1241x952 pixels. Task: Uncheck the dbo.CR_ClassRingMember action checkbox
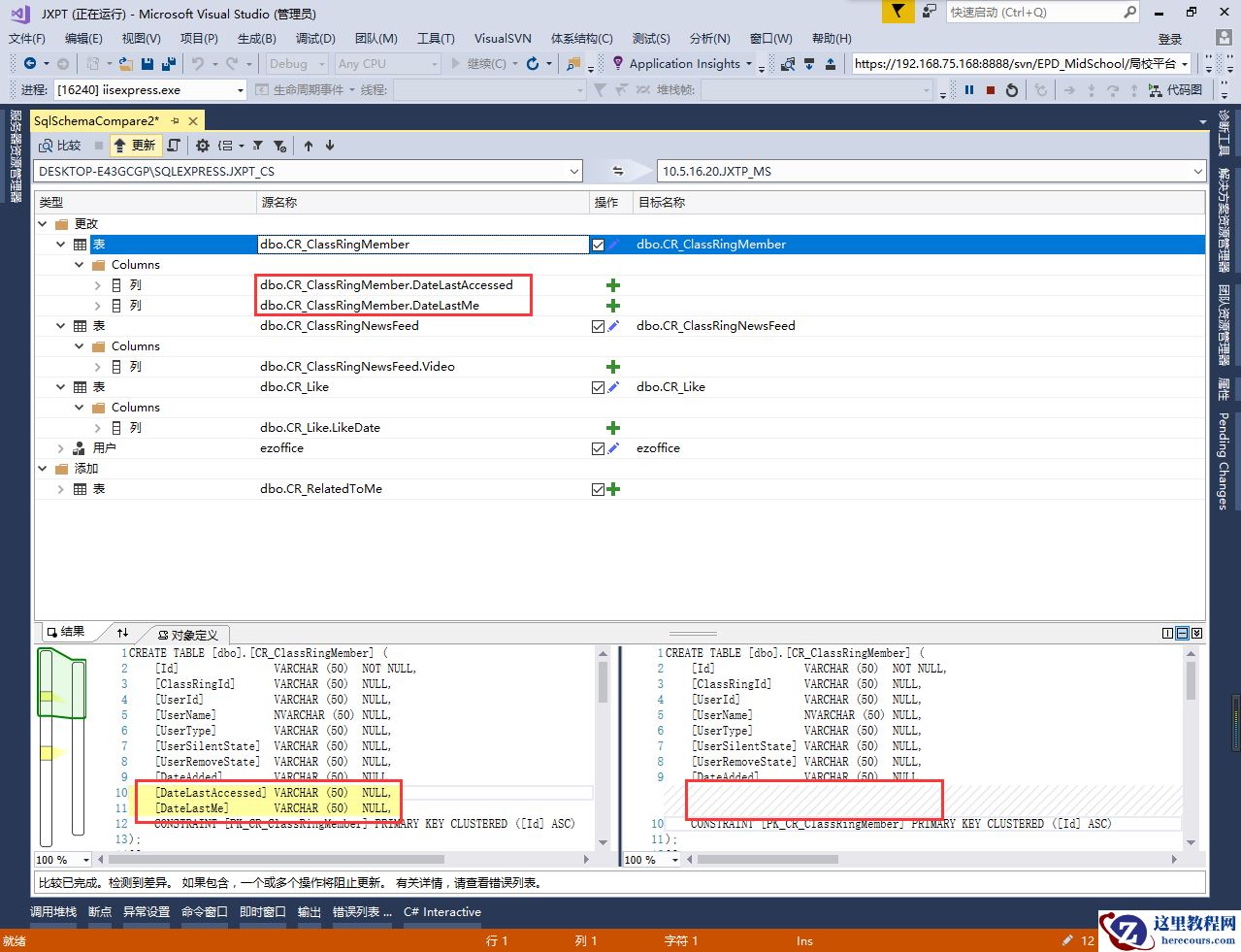coord(598,245)
